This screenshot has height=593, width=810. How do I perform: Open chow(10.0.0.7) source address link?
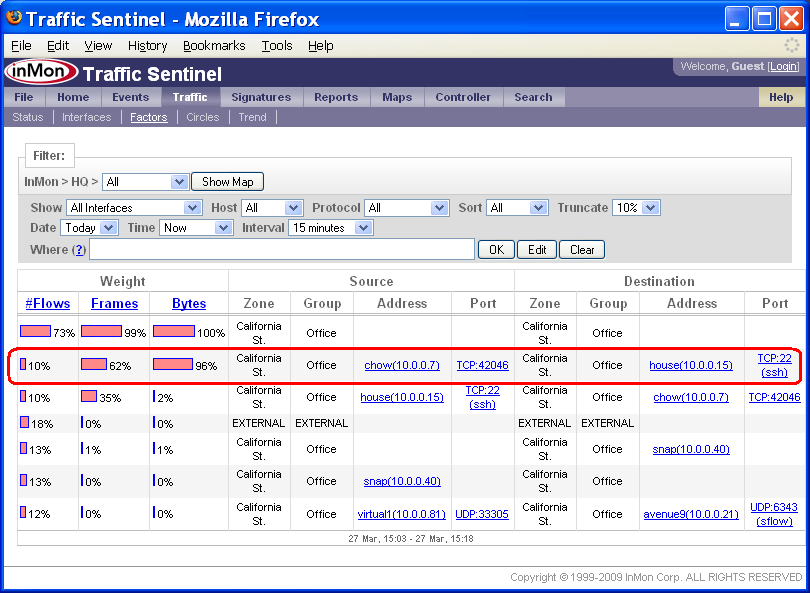(402, 365)
